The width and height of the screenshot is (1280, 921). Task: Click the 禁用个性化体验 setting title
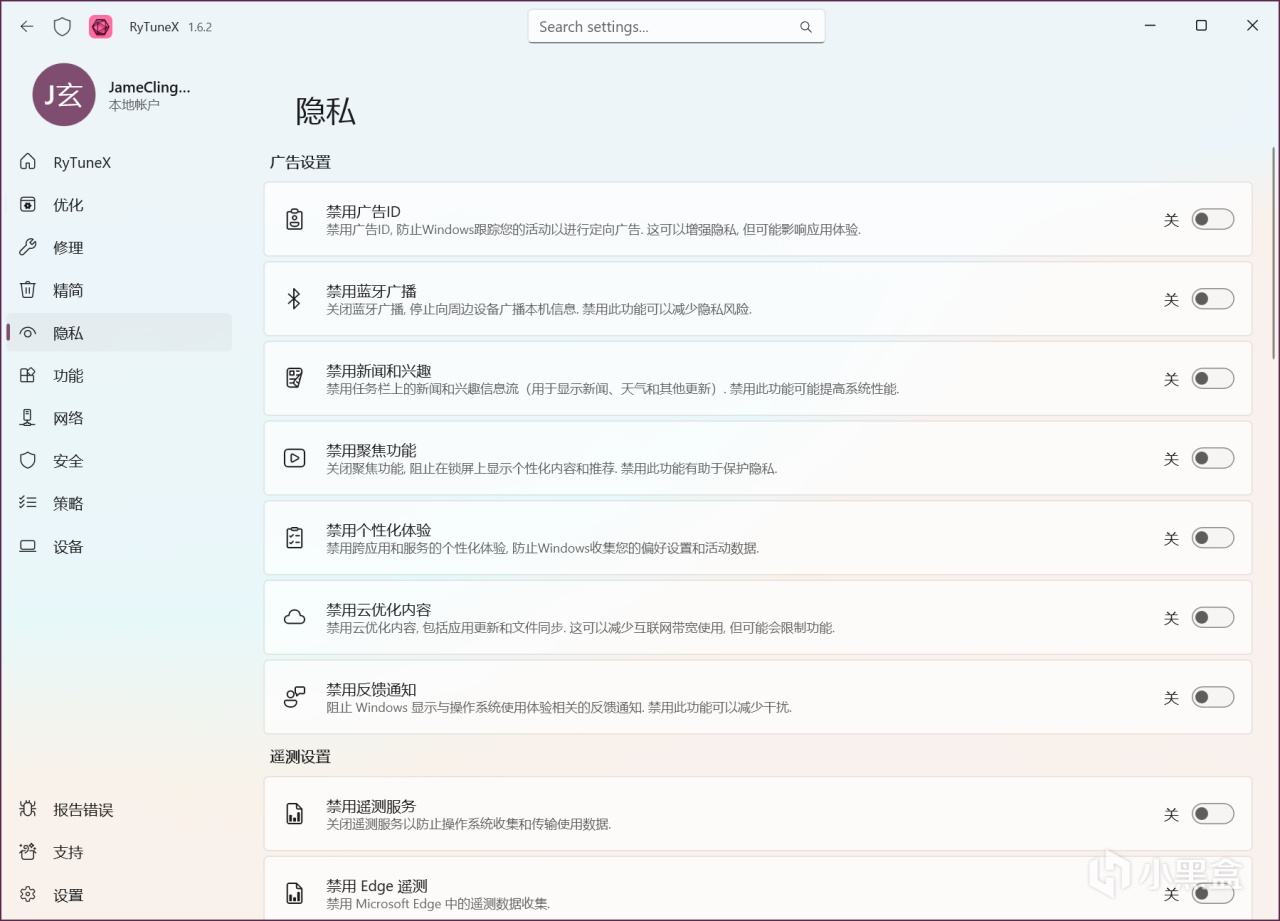click(379, 530)
